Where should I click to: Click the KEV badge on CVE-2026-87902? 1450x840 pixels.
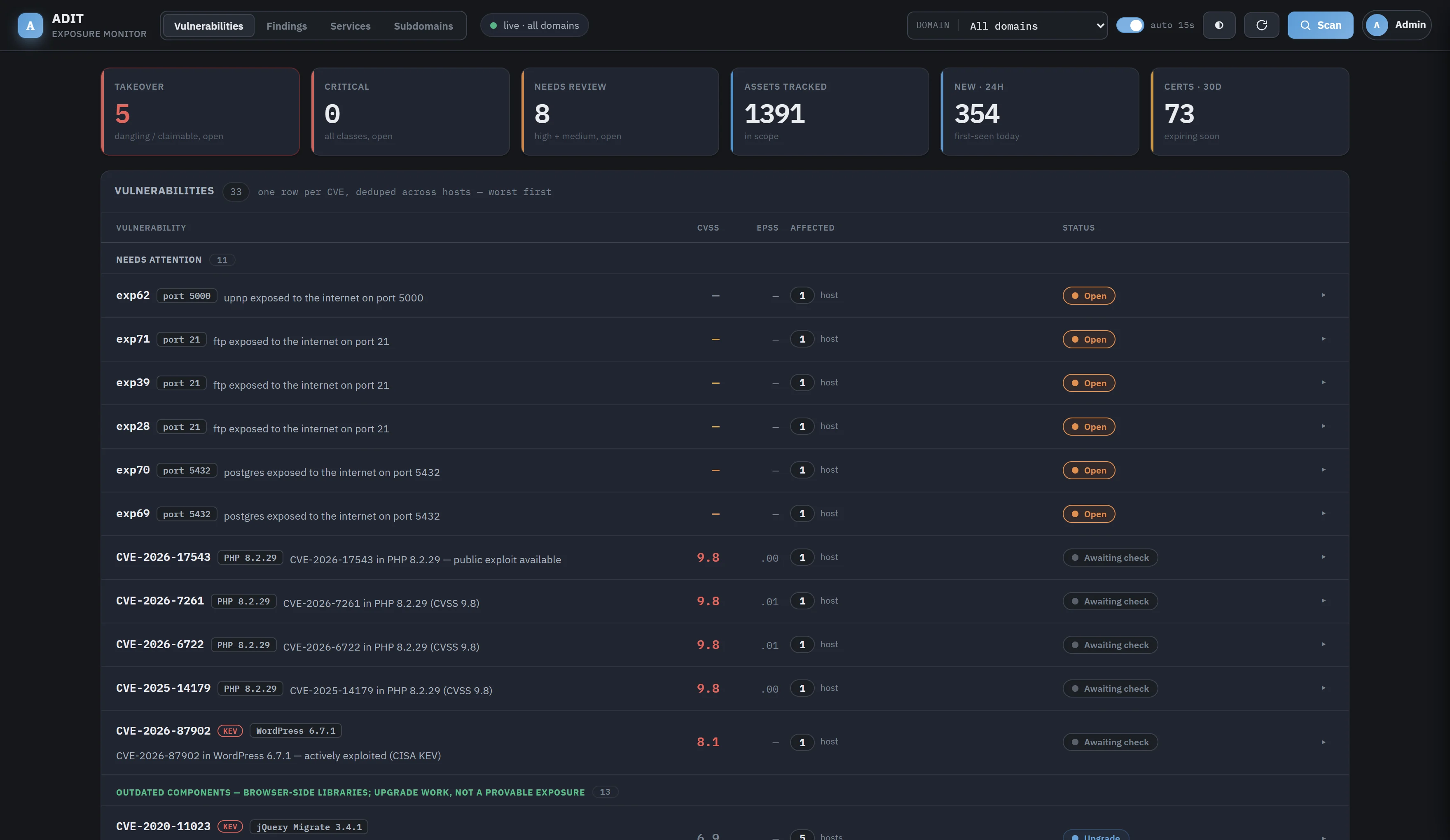[230, 731]
